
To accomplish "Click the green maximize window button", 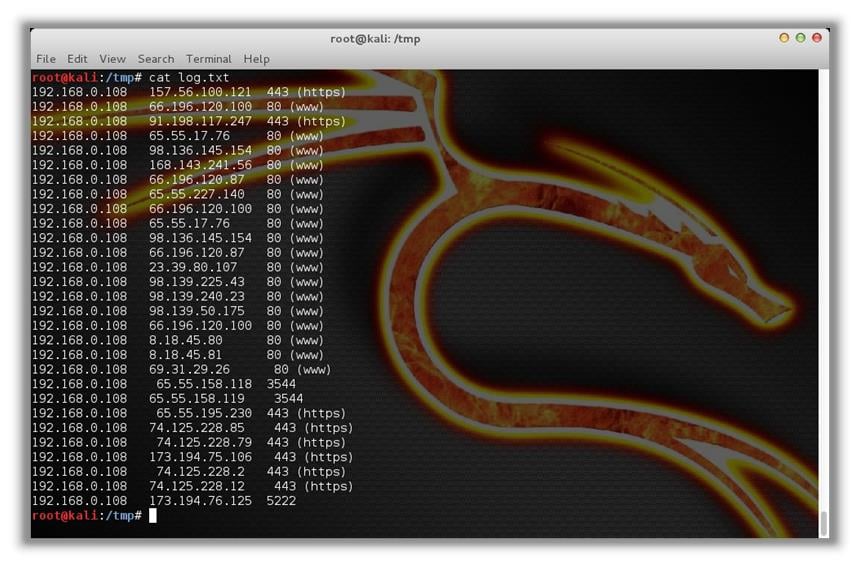I will point(800,38).
